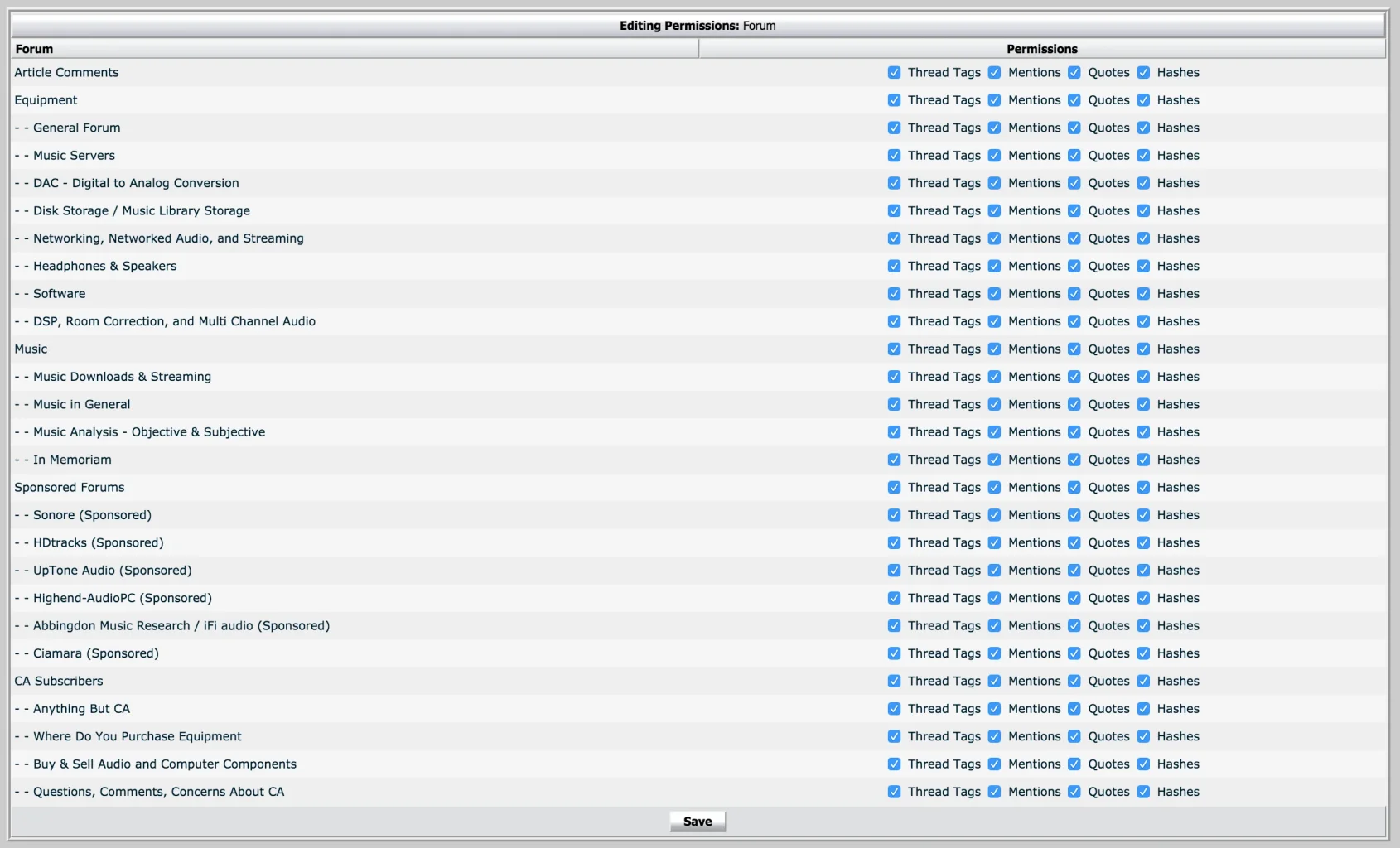Toggle Thread Tags for Abbingdon Music Research

tap(894, 626)
